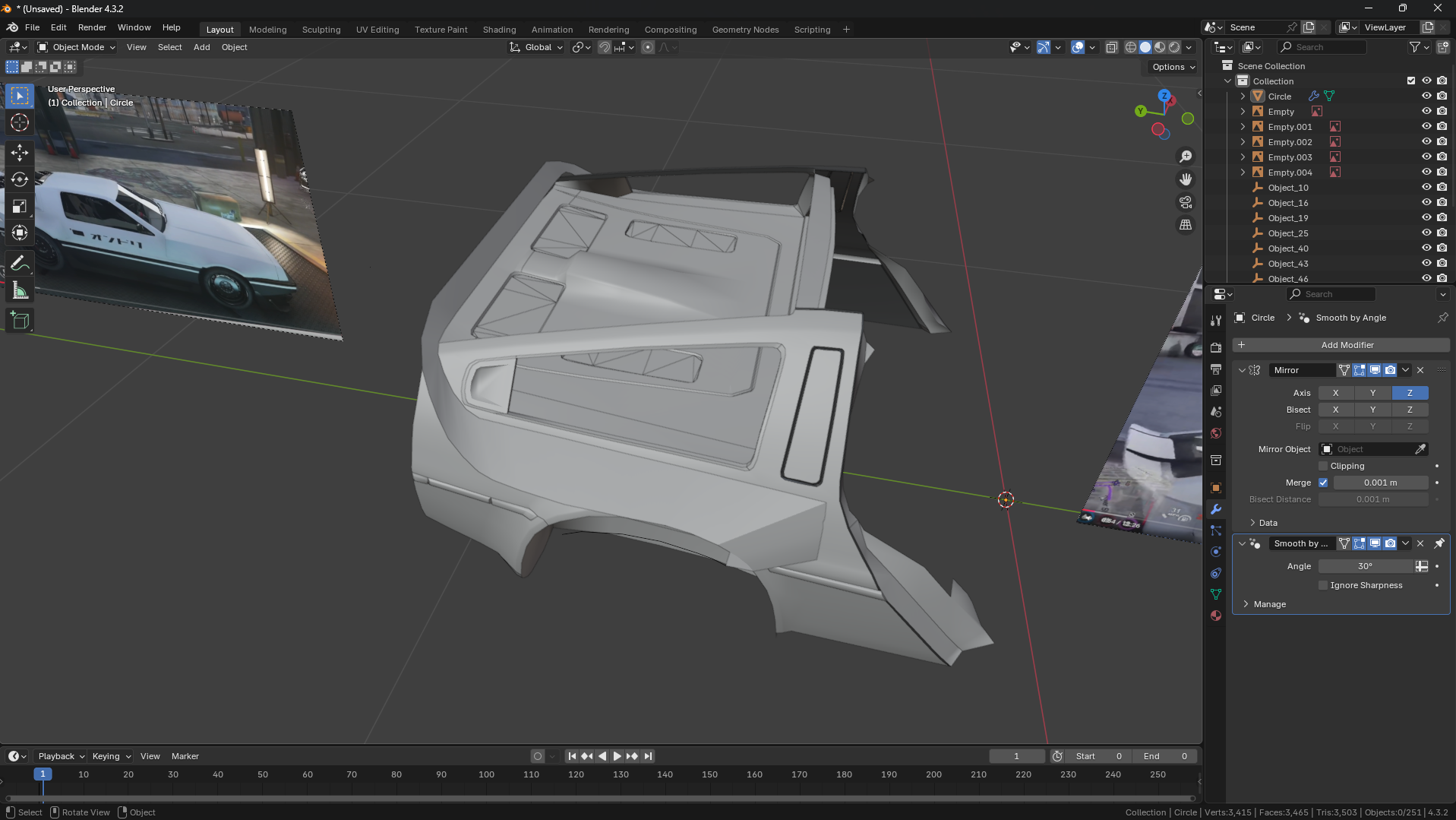Enable Ignore Sharpness checkbox
Screen dimensions: 1456x820
coord(1323,585)
